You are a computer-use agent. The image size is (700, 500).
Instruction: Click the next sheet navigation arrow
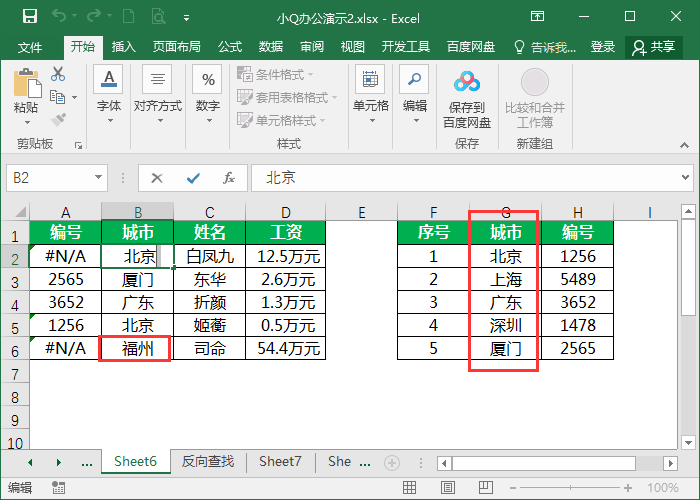click(x=58, y=463)
